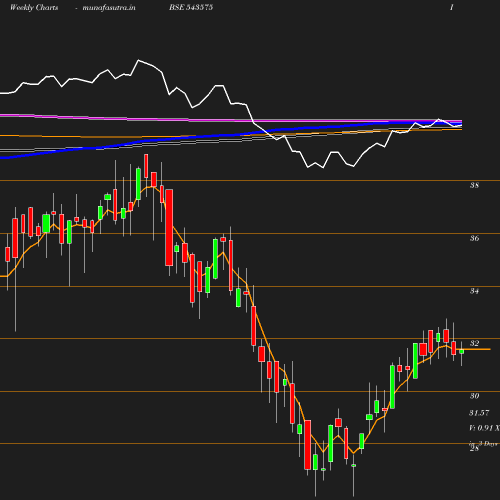Click the tallest red candlestick below 38

click(169, 228)
